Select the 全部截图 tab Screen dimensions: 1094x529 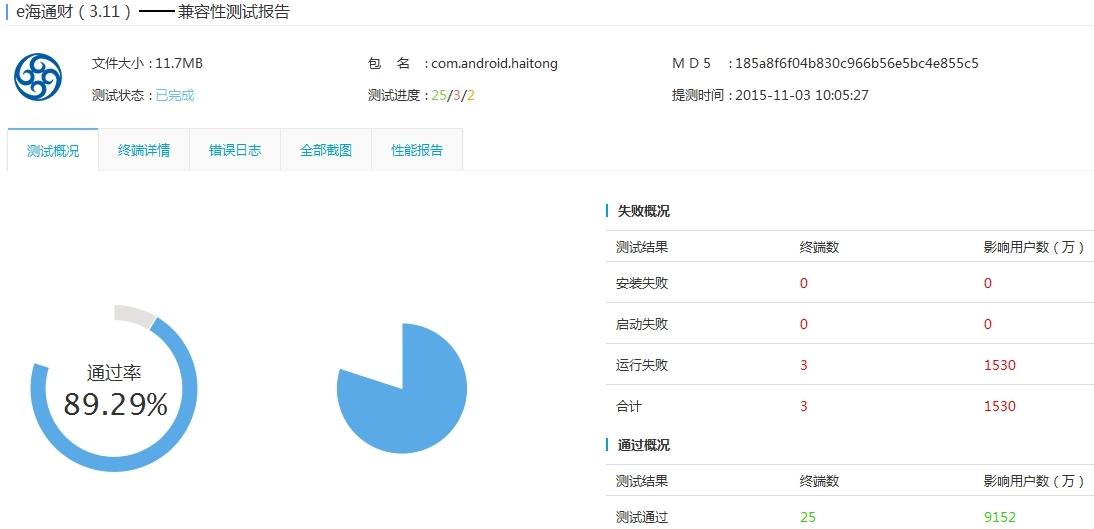(326, 151)
